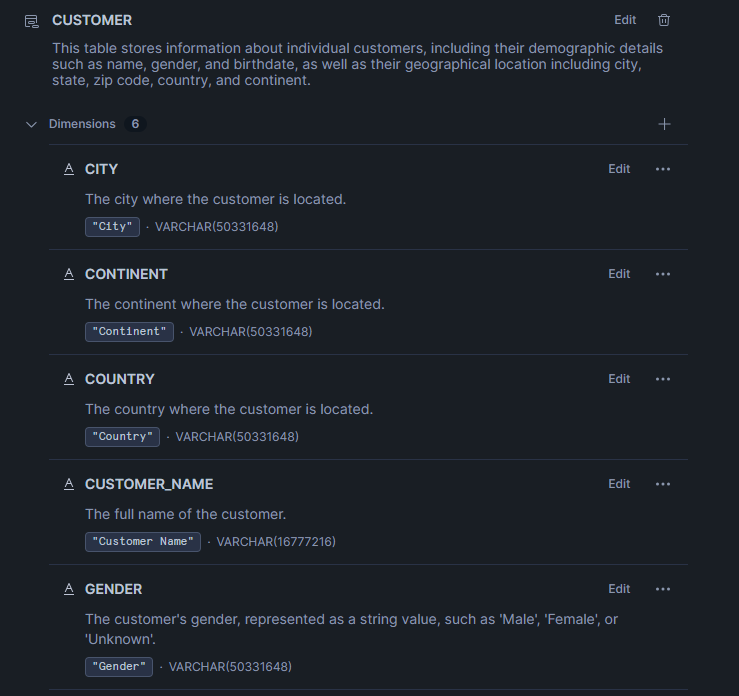739x696 pixels.
Task: Edit the CITY dimension
Action: coord(619,169)
